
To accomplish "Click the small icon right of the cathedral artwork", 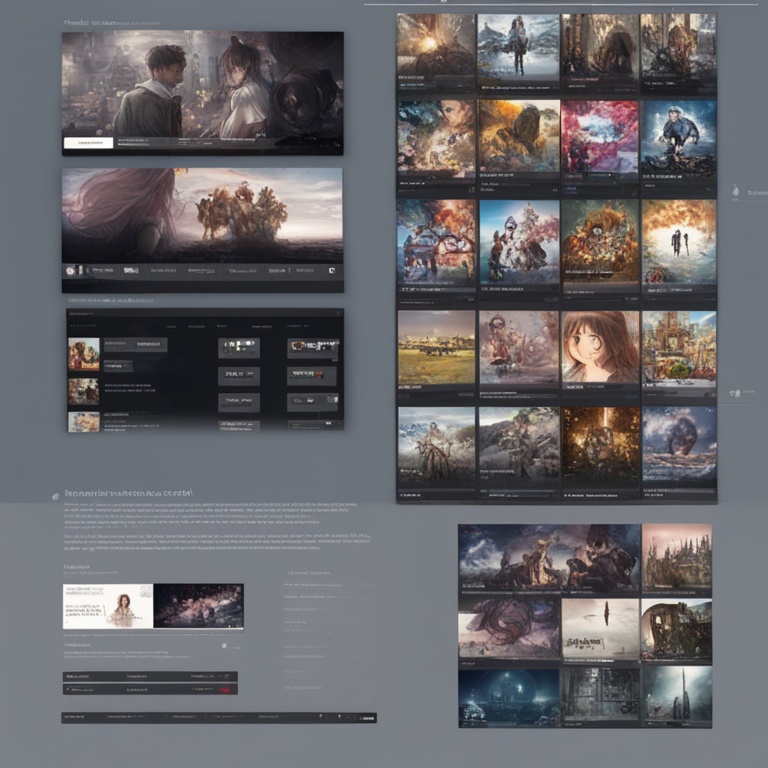I will [x=735, y=393].
